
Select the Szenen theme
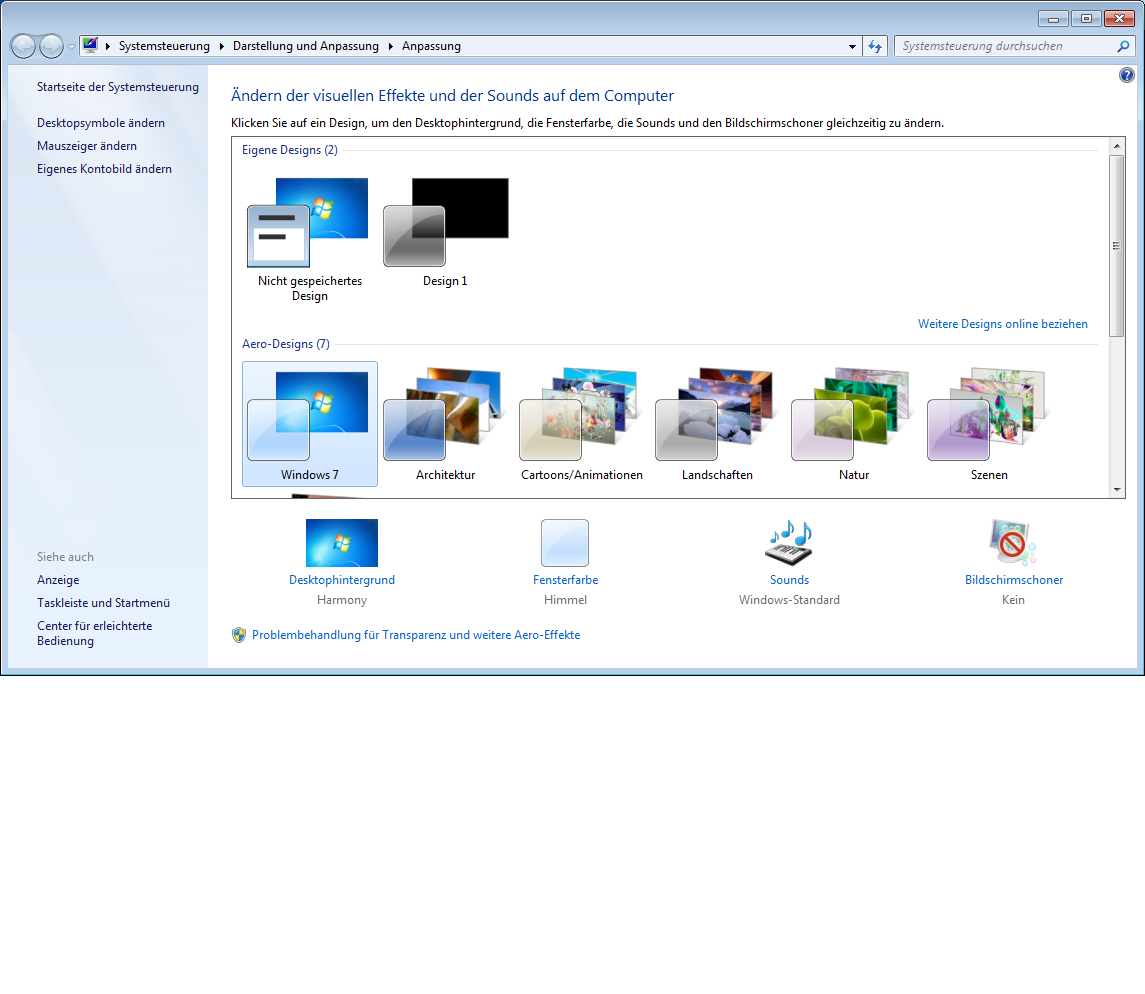[x=989, y=424]
